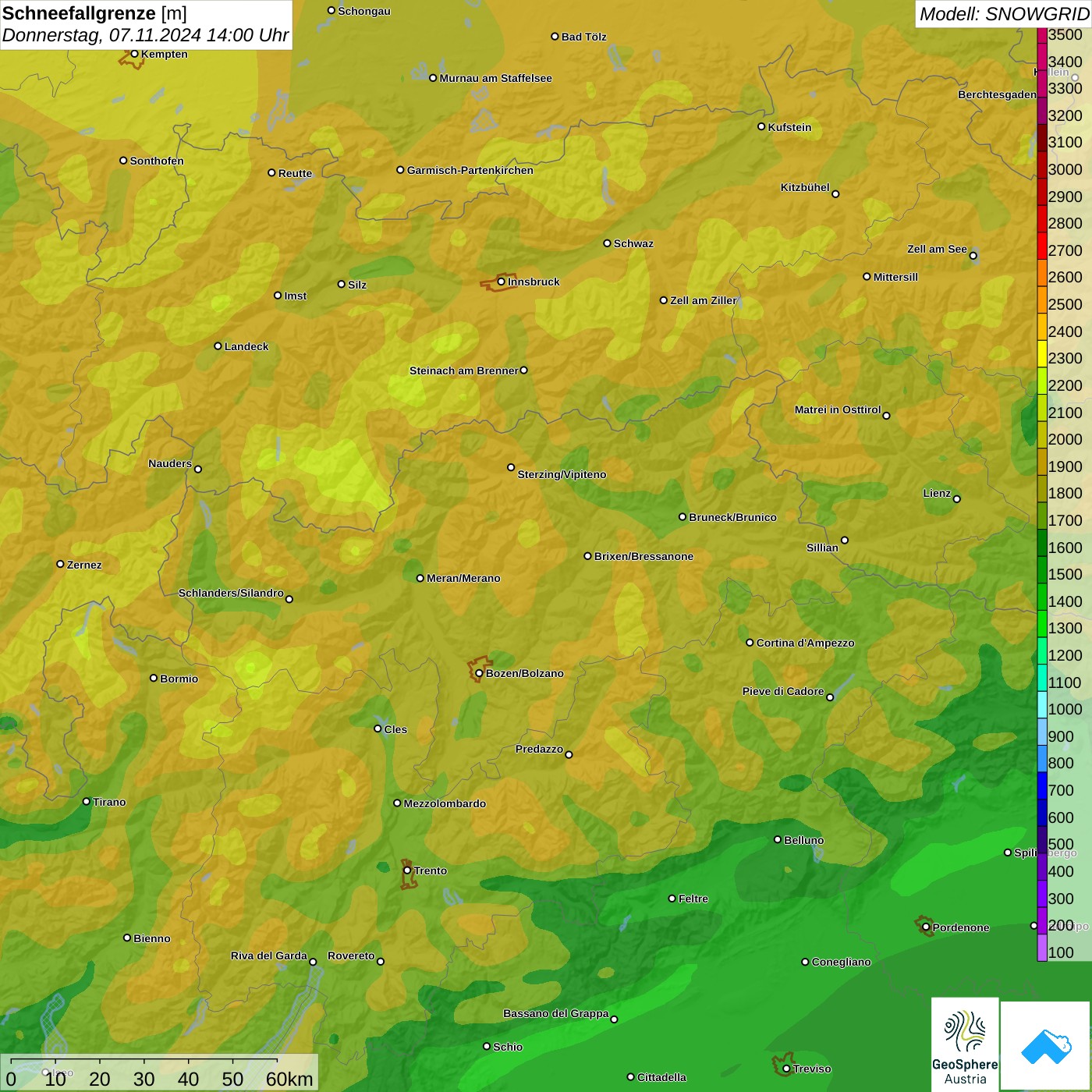Image resolution: width=1092 pixels, height=1092 pixels.
Task: Click the "Meran/Merano" label
Action: [x=463, y=578]
